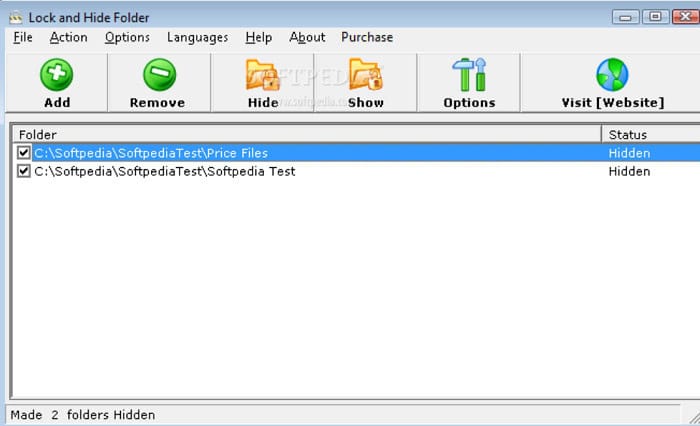Click the green Add folder icon

click(x=57, y=75)
